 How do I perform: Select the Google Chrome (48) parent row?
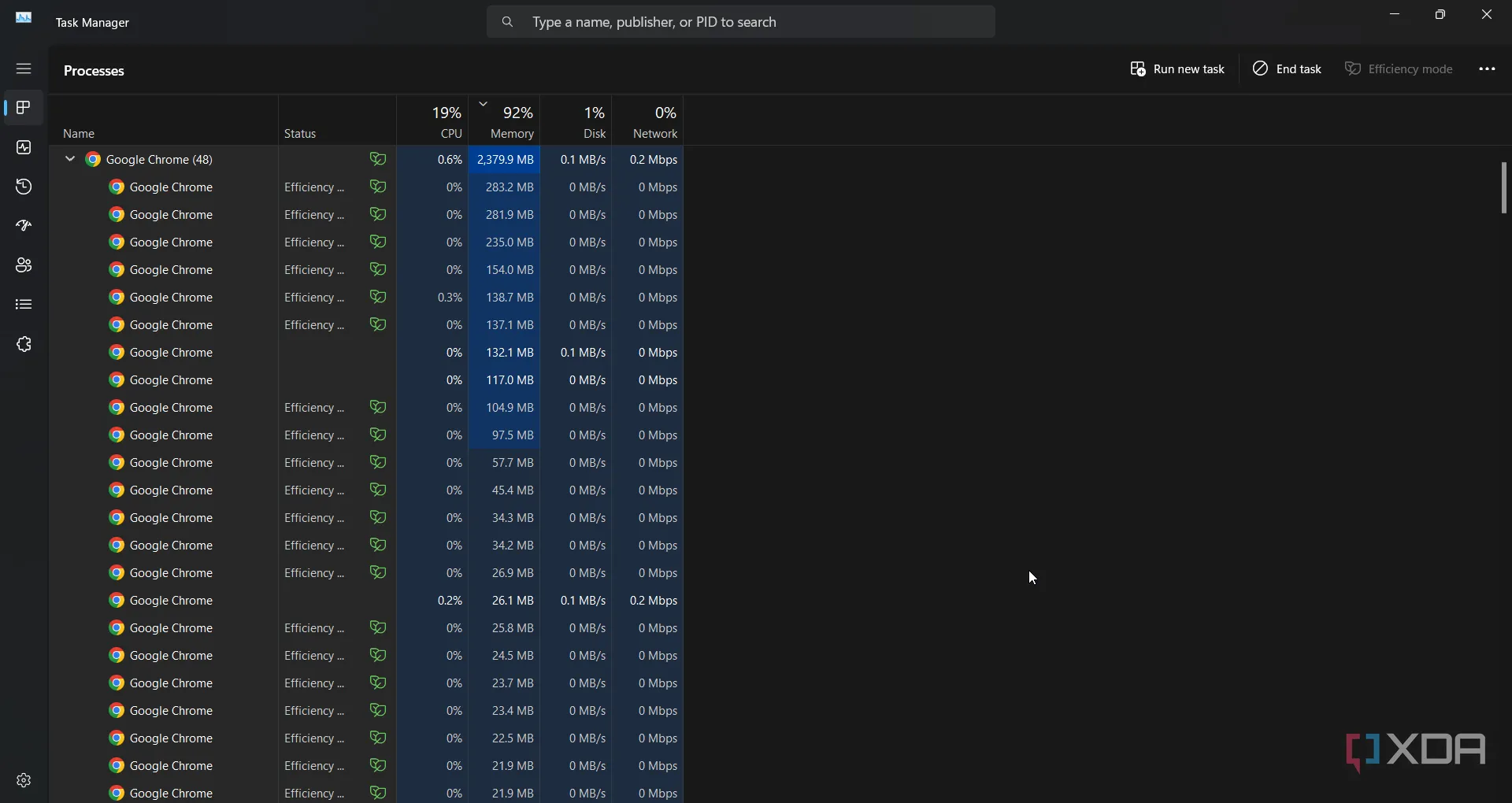click(x=367, y=159)
